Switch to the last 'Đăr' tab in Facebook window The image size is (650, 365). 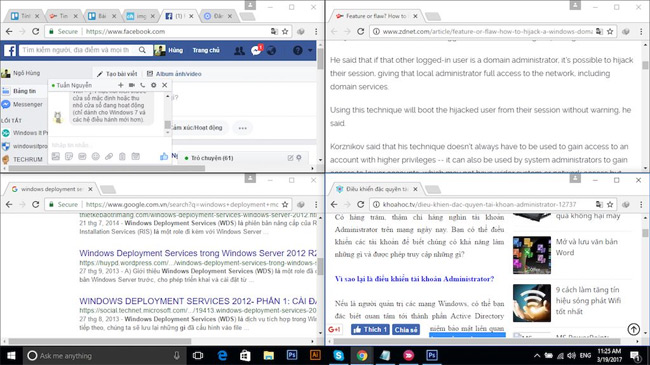coord(218,16)
